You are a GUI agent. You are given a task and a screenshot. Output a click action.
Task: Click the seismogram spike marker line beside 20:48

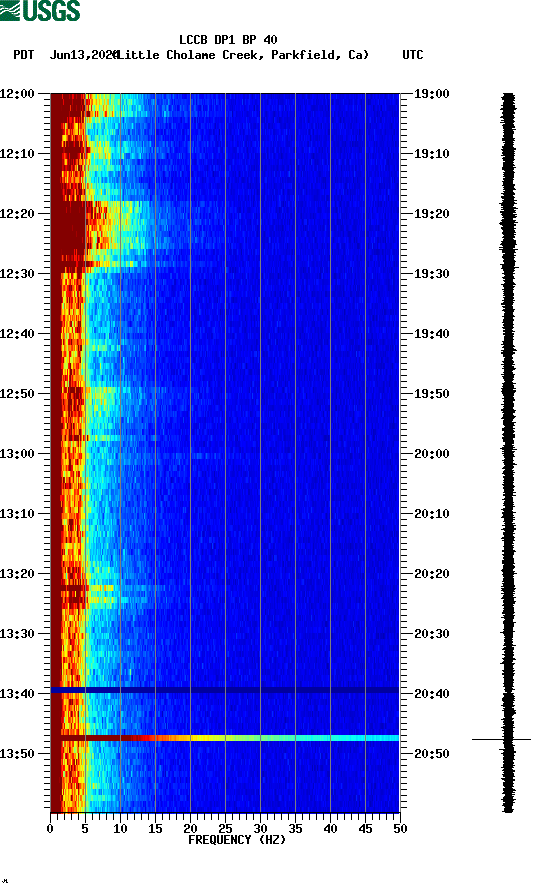coord(501,740)
